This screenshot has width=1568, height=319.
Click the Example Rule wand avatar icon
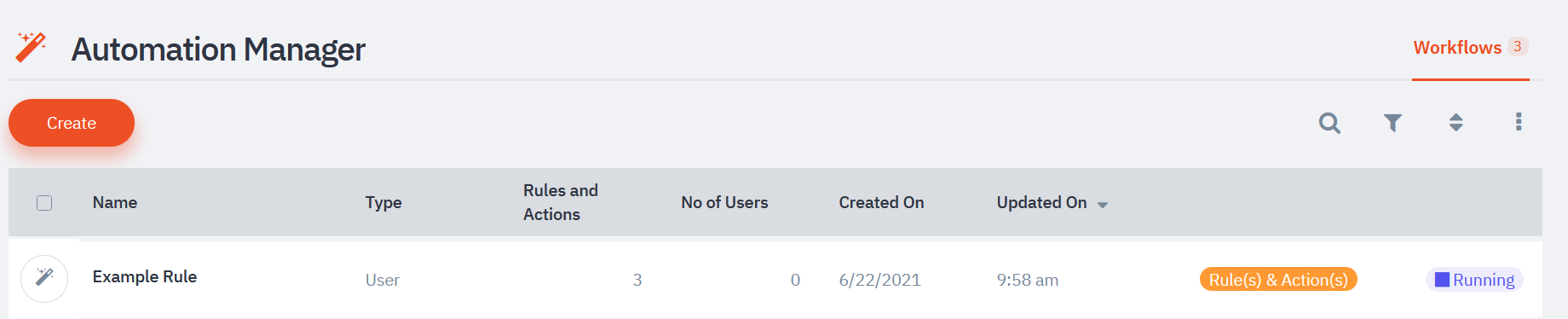point(44,278)
